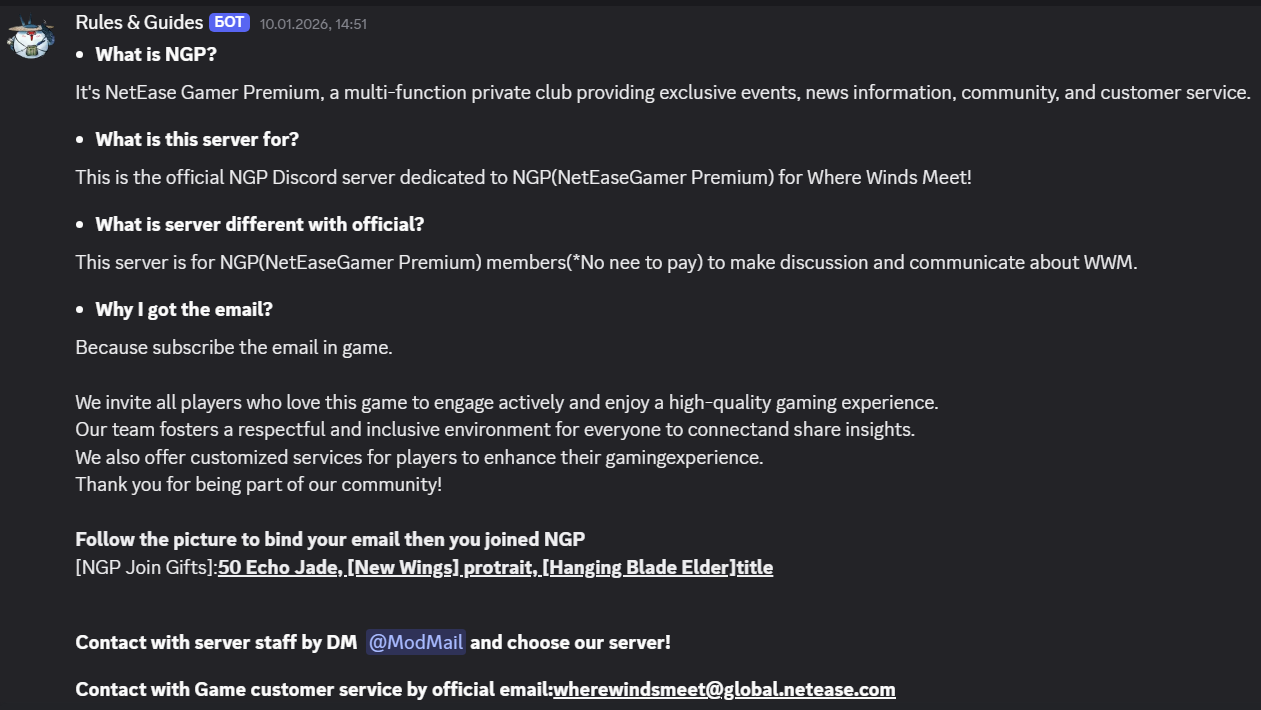The image size is (1261, 710).
Task: Click the "[NGP Join Gifts]:" label
Action: pos(146,568)
